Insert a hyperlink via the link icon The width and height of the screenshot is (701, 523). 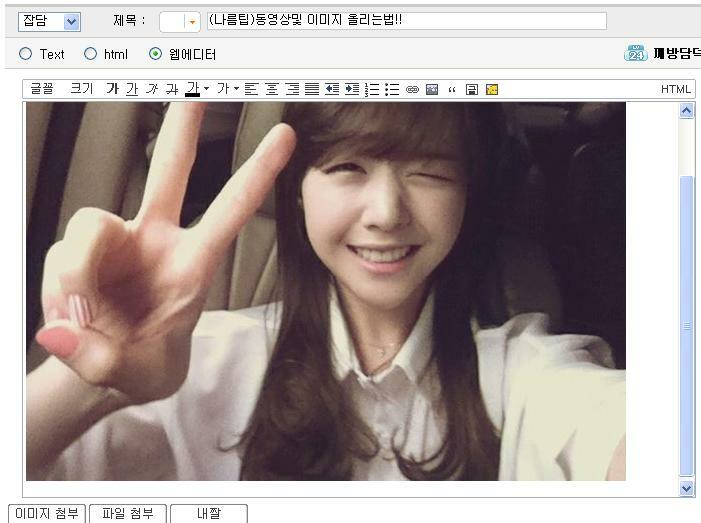click(x=412, y=89)
